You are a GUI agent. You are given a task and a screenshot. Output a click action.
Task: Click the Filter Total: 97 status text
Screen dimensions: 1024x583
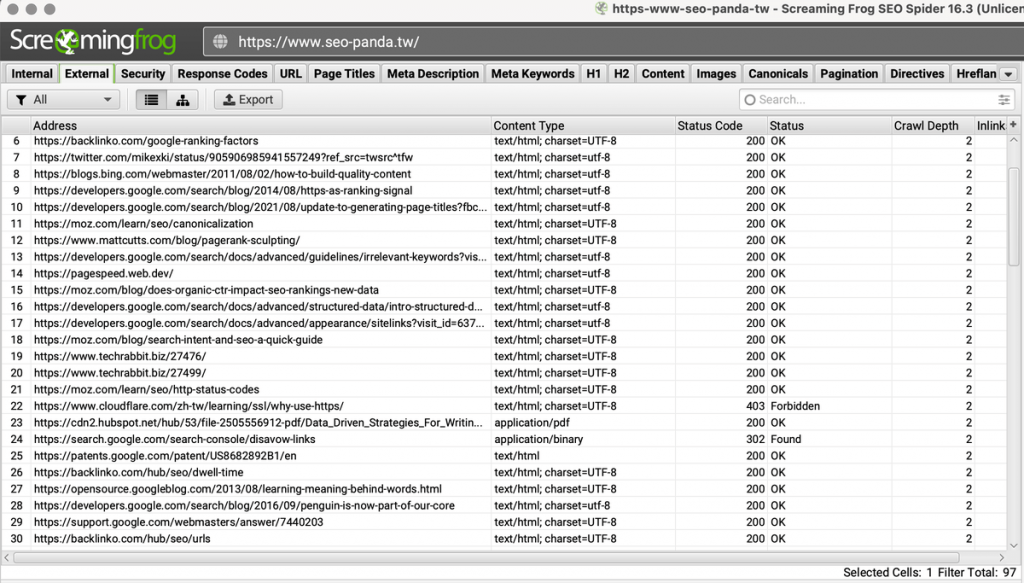pyautogui.click(x=977, y=573)
